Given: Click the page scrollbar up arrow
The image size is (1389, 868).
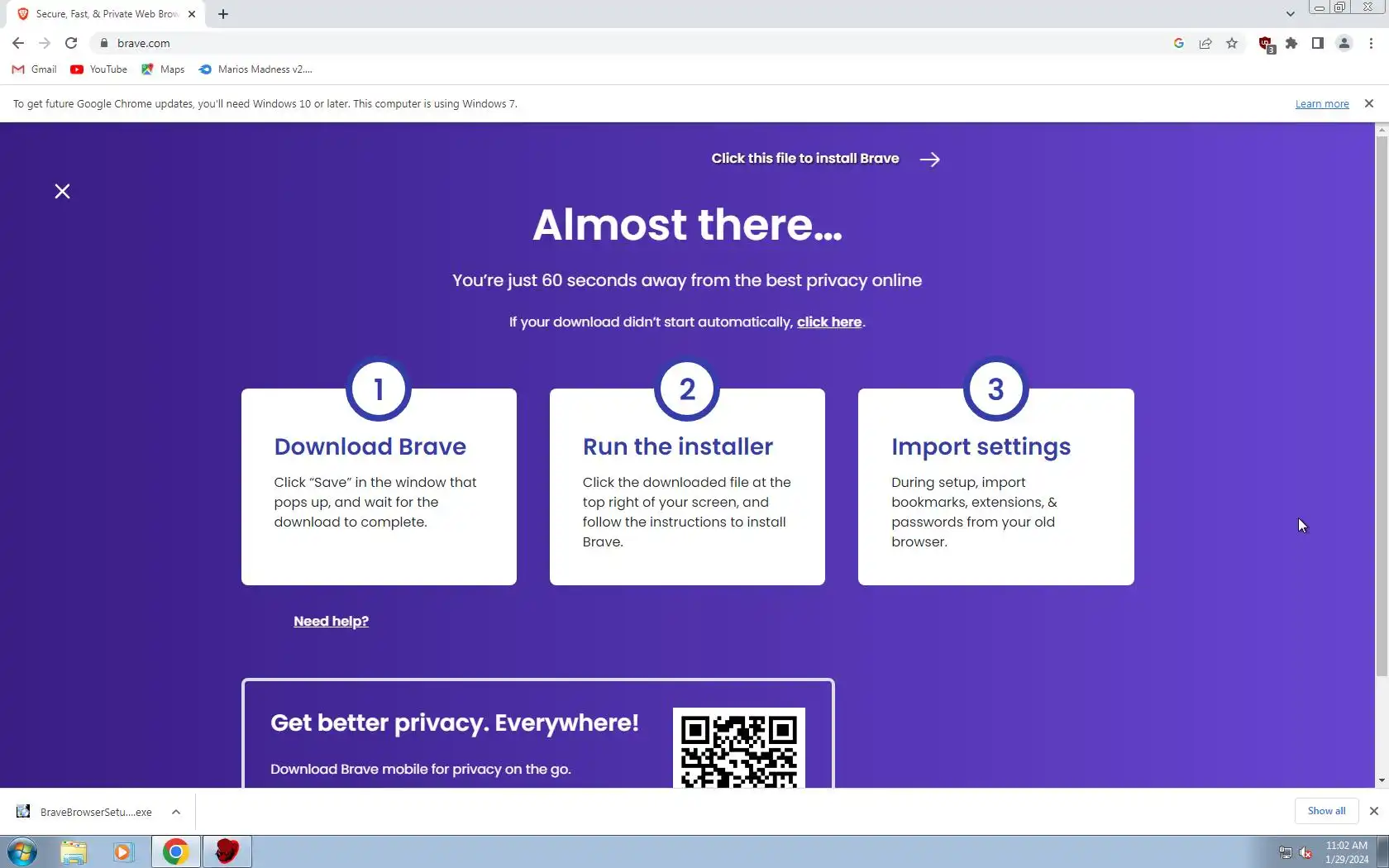Looking at the screenshot, I should click(x=1382, y=130).
